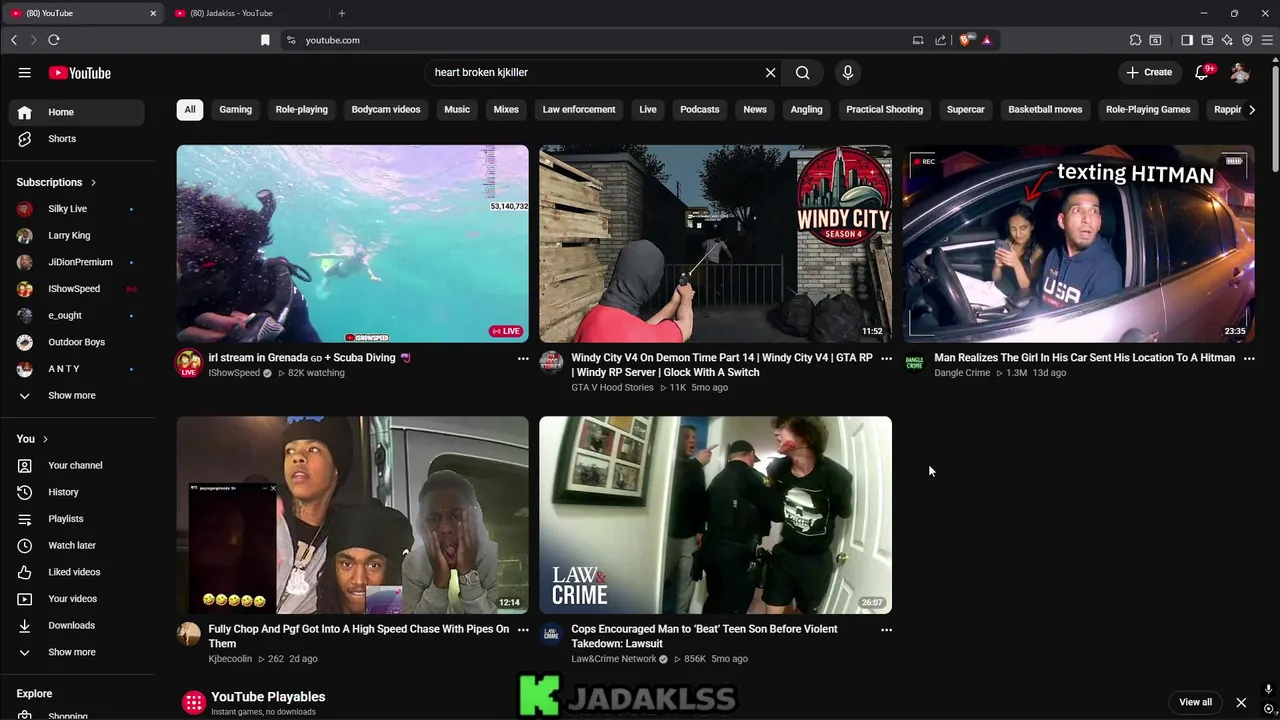This screenshot has width=1280, height=720.
Task: Click IShowSpeed channel avatar under live video
Action: 188,363
